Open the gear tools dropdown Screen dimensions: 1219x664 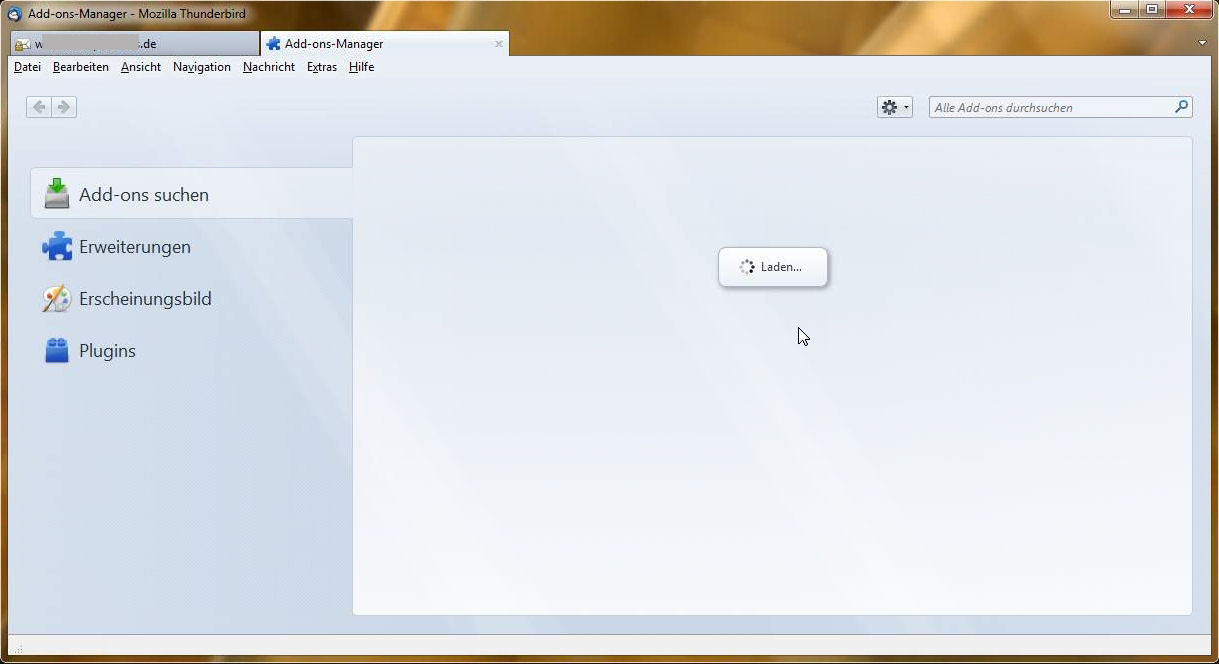pos(895,107)
